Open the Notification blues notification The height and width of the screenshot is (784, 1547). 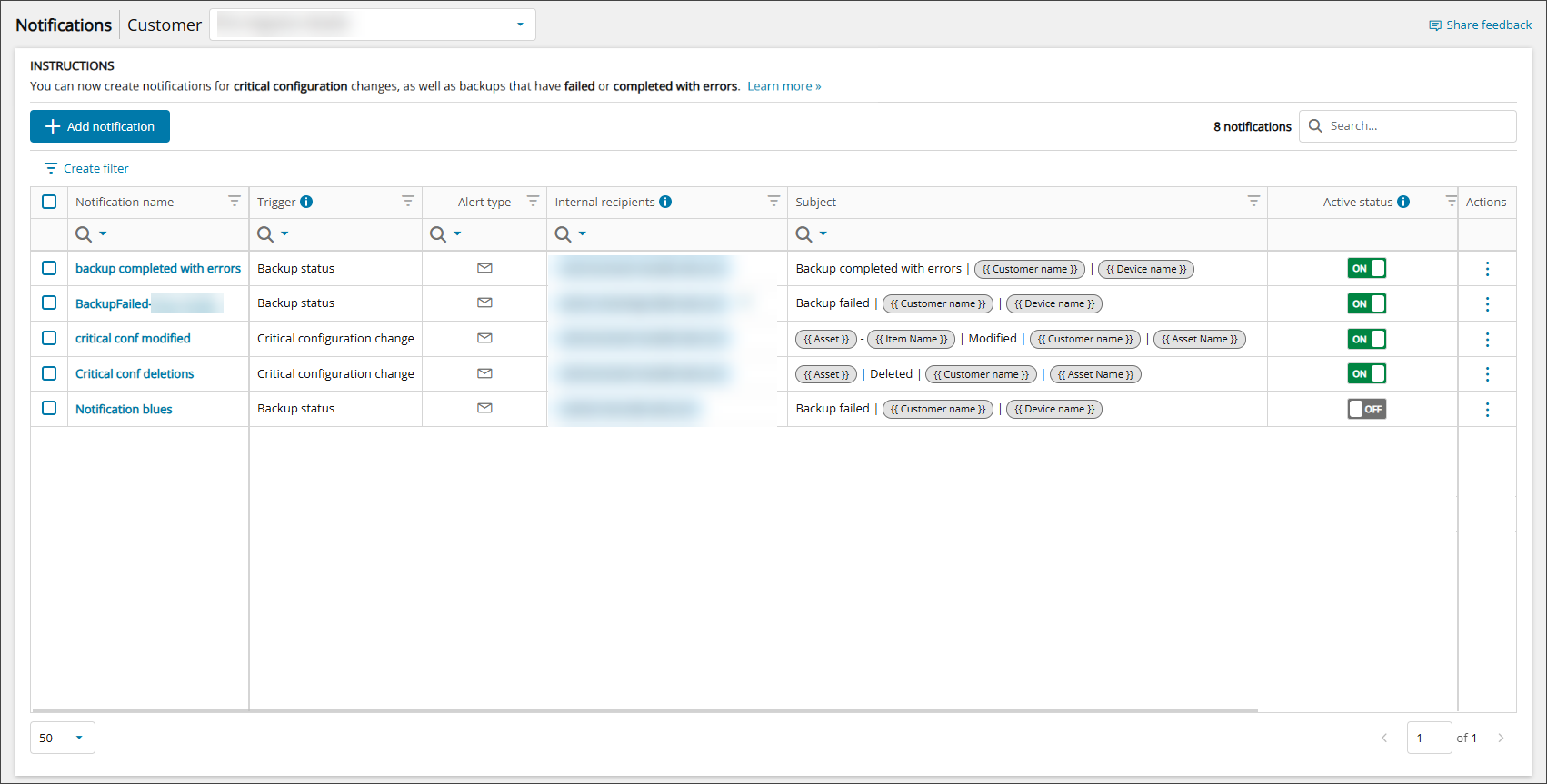pos(124,409)
